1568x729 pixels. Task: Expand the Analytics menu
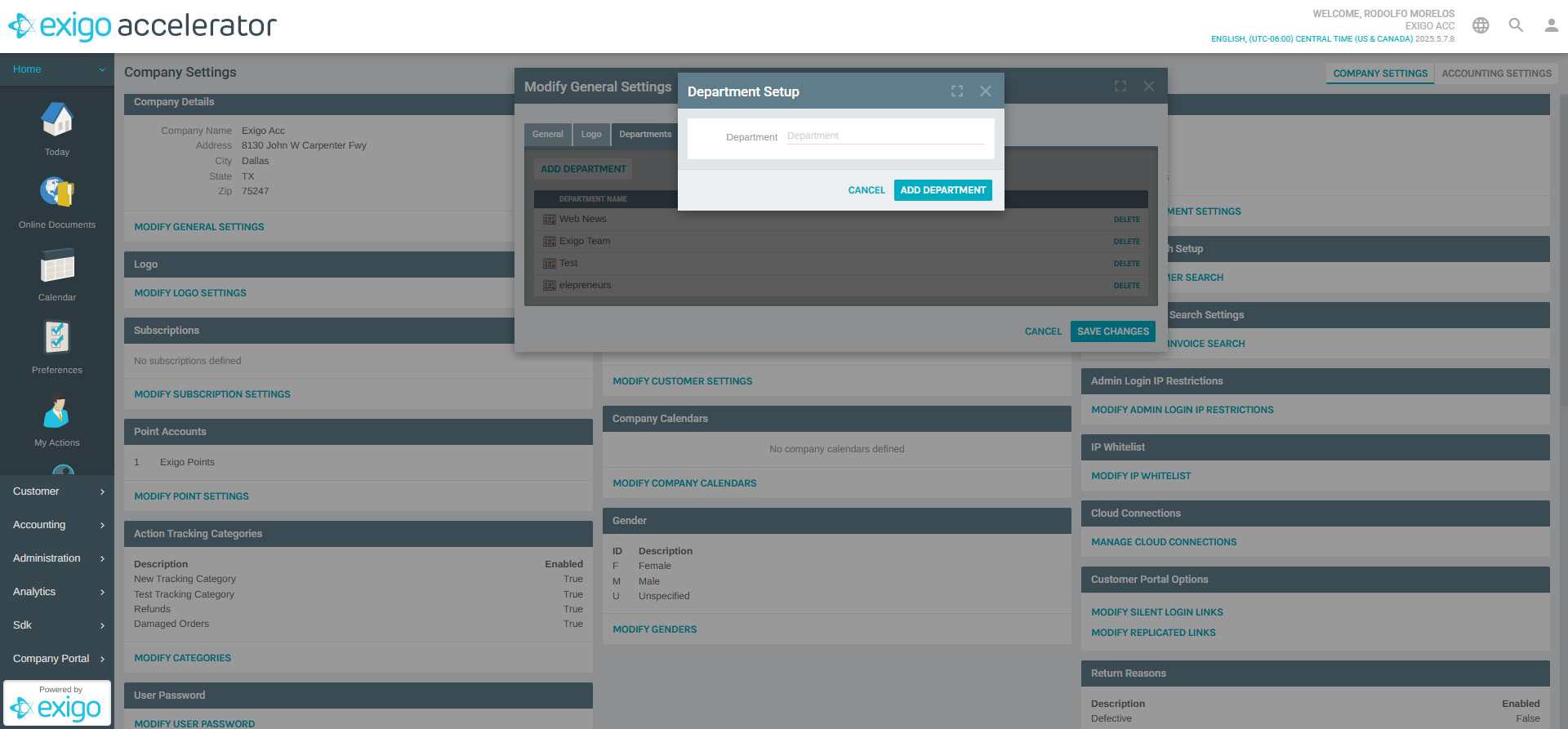point(57,592)
